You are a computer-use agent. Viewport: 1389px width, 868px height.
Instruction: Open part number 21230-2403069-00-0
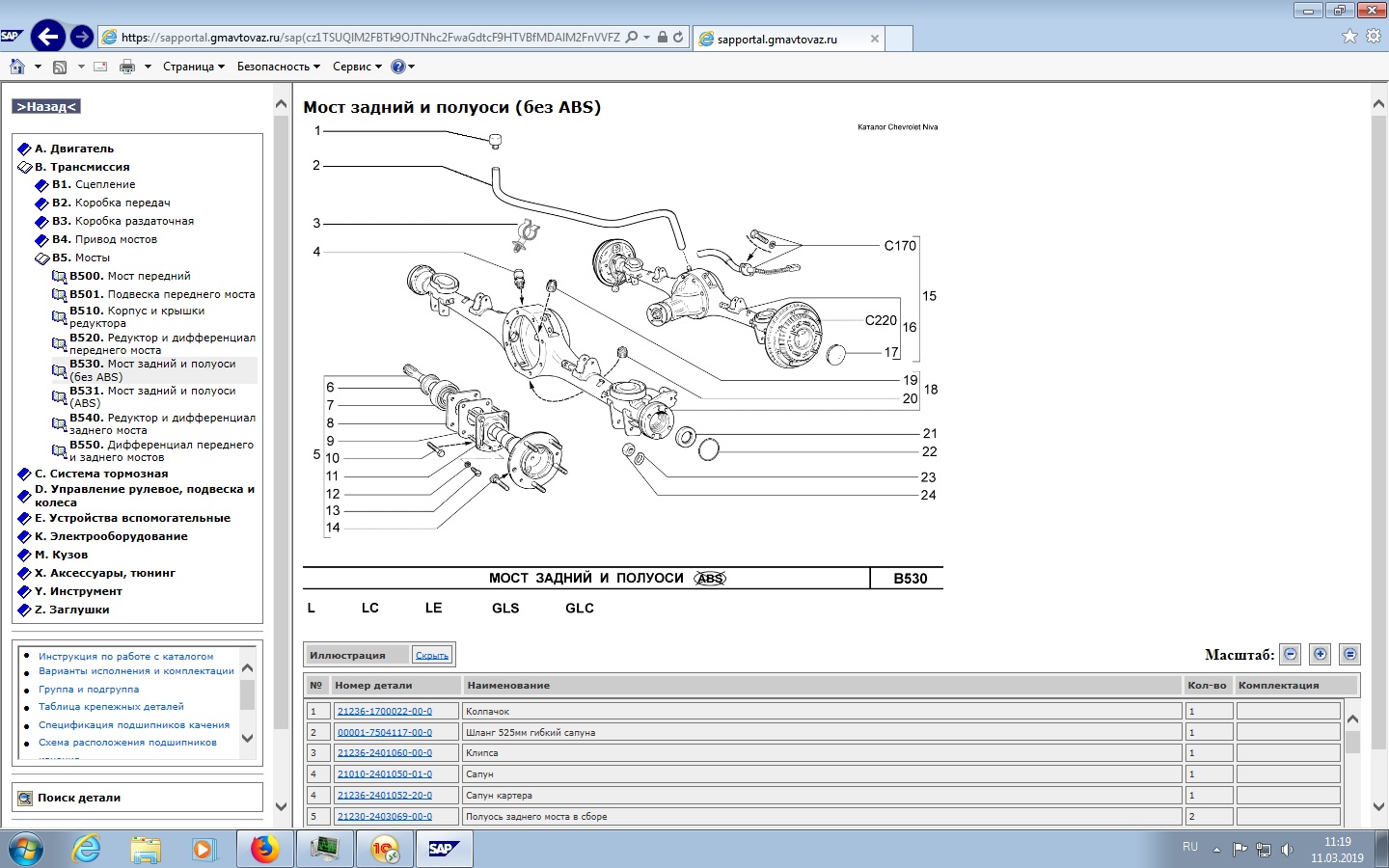[385, 816]
